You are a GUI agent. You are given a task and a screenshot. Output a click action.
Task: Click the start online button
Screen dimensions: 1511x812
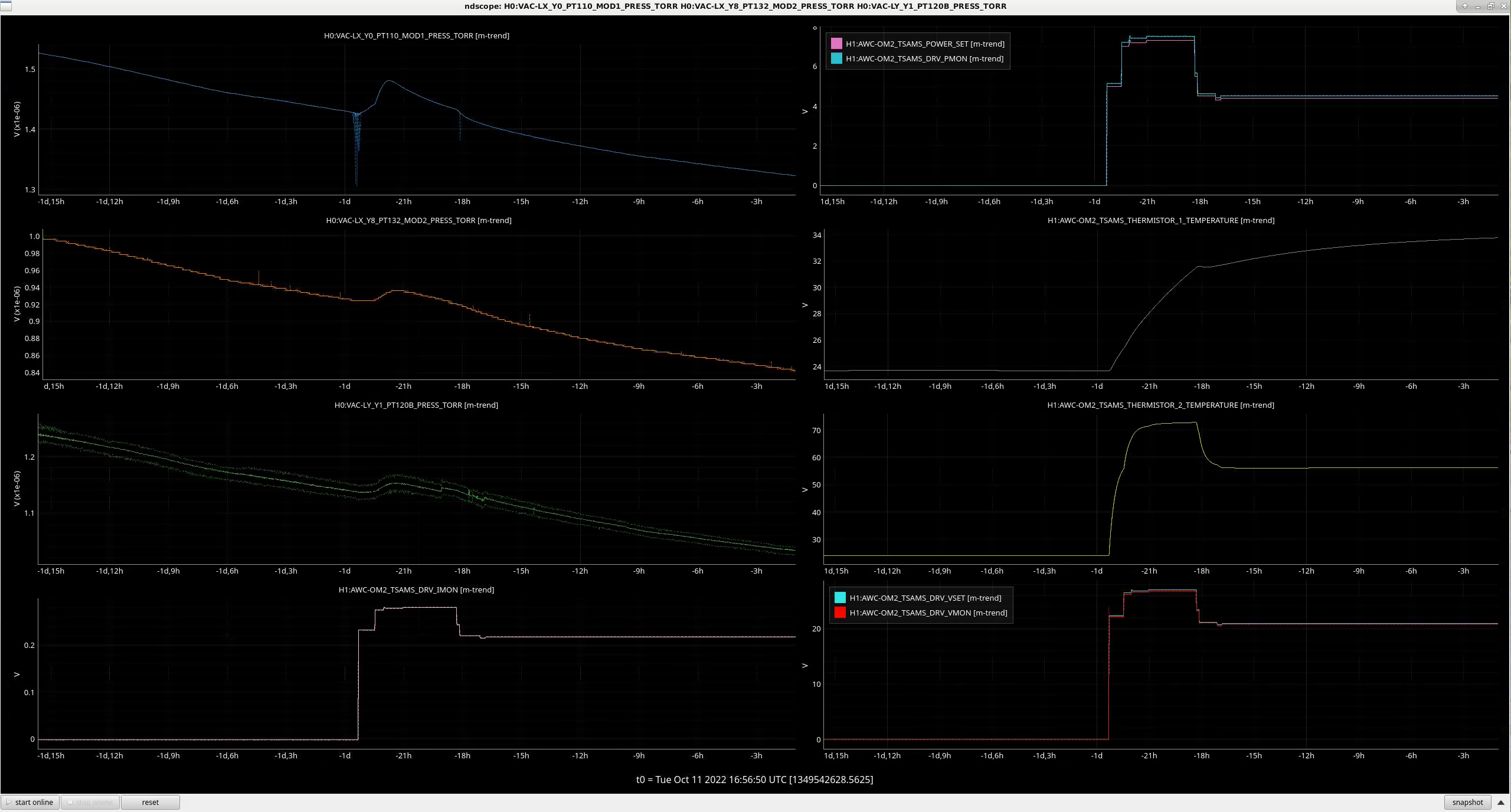tap(30, 802)
